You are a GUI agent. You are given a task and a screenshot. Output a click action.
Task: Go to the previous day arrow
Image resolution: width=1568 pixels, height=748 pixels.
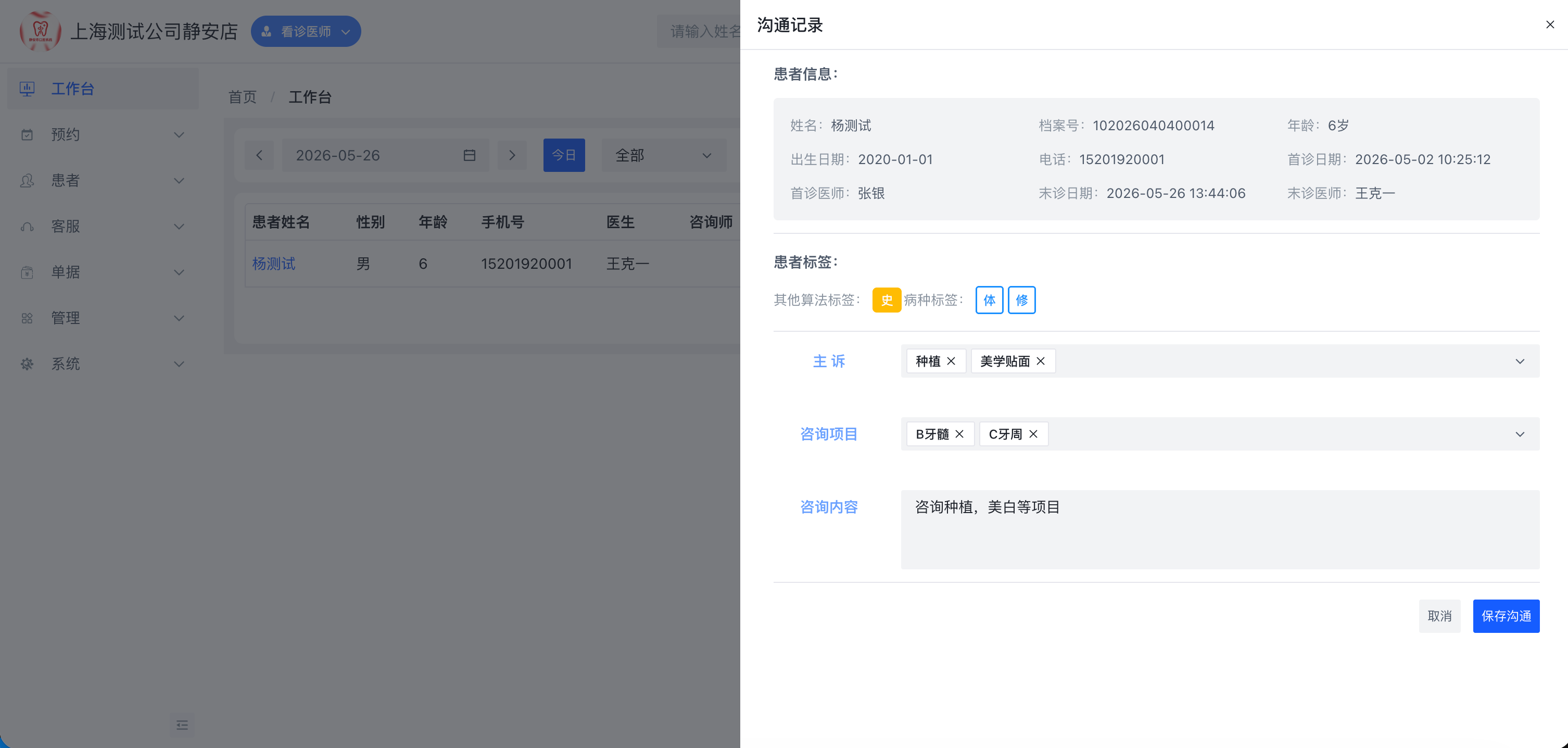259,155
